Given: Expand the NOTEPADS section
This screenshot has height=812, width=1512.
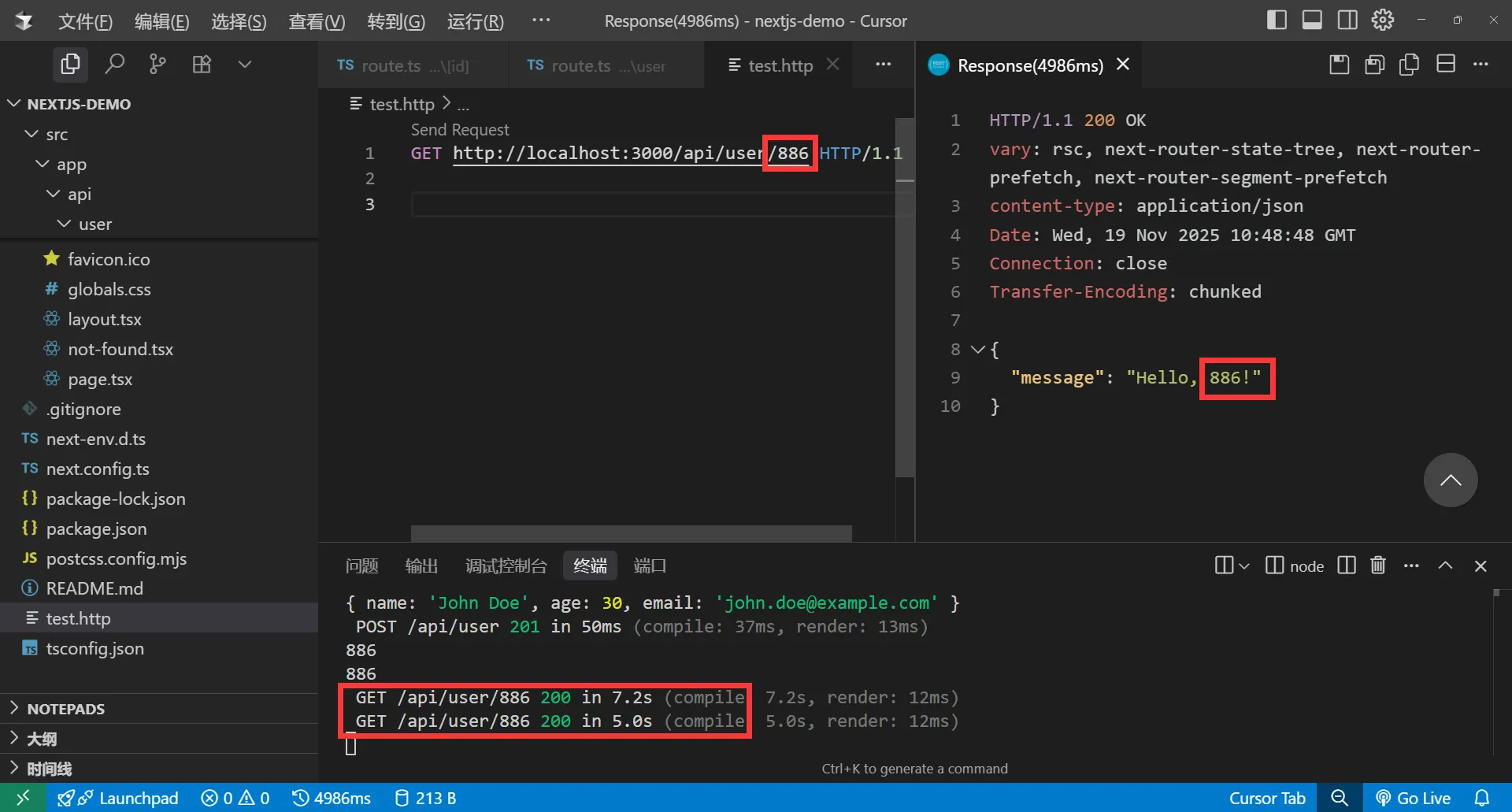Looking at the screenshot, I should (x=65, y=709).
